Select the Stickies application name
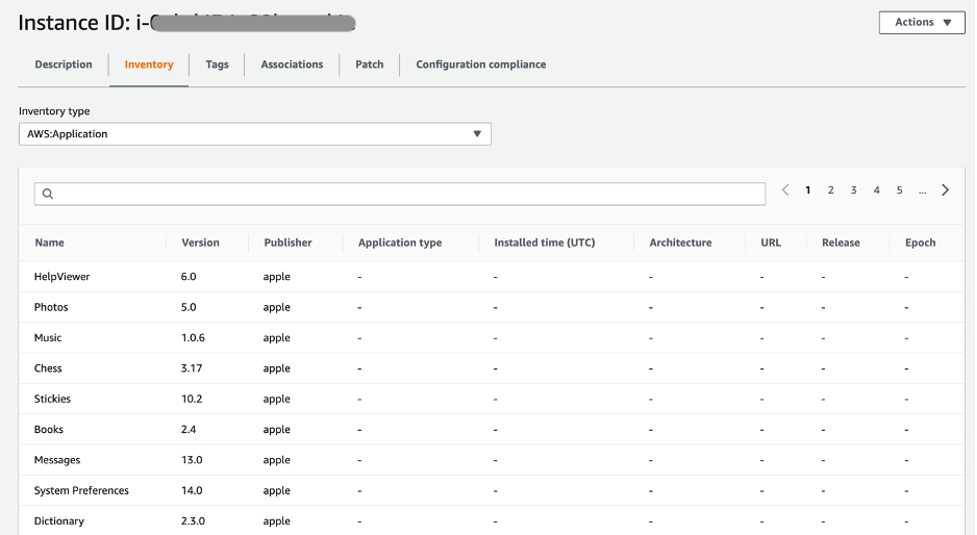 [52, 399]
